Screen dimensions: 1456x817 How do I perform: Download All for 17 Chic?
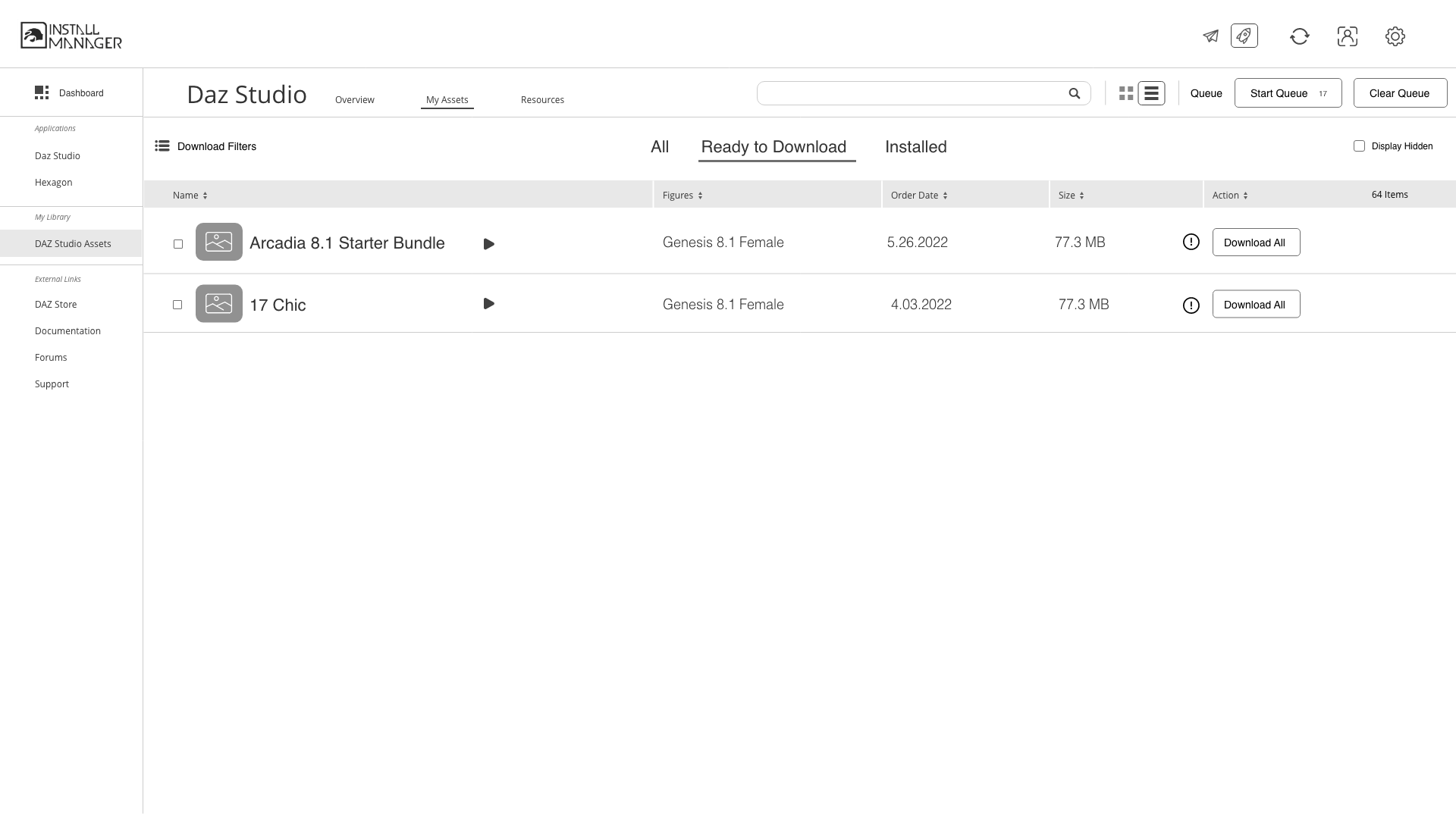pyautogui.click(x=1256, y=304)
